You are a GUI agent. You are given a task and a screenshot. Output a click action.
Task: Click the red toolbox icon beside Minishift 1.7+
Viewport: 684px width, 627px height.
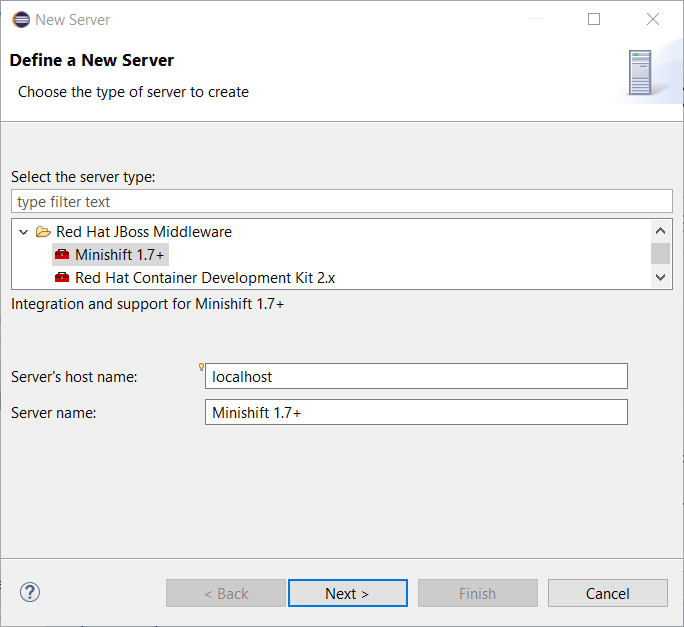coord(62,255)
